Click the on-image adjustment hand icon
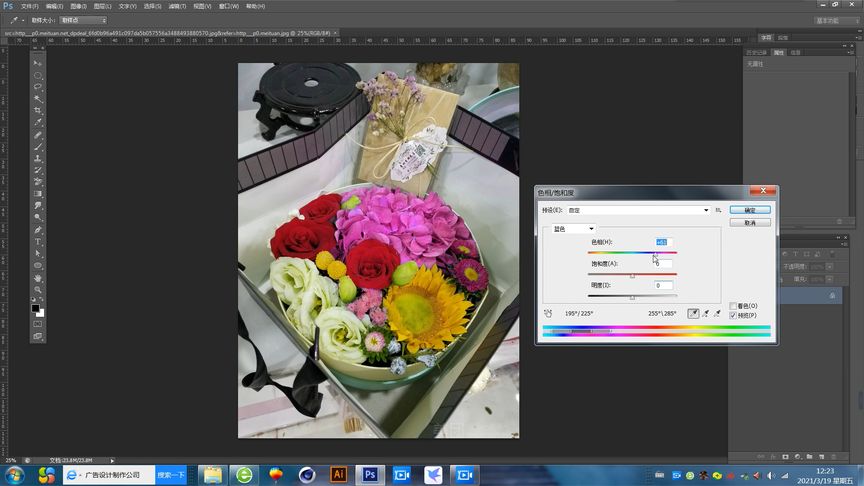Screen dimensions: 864x486 (x=546, y=313)
